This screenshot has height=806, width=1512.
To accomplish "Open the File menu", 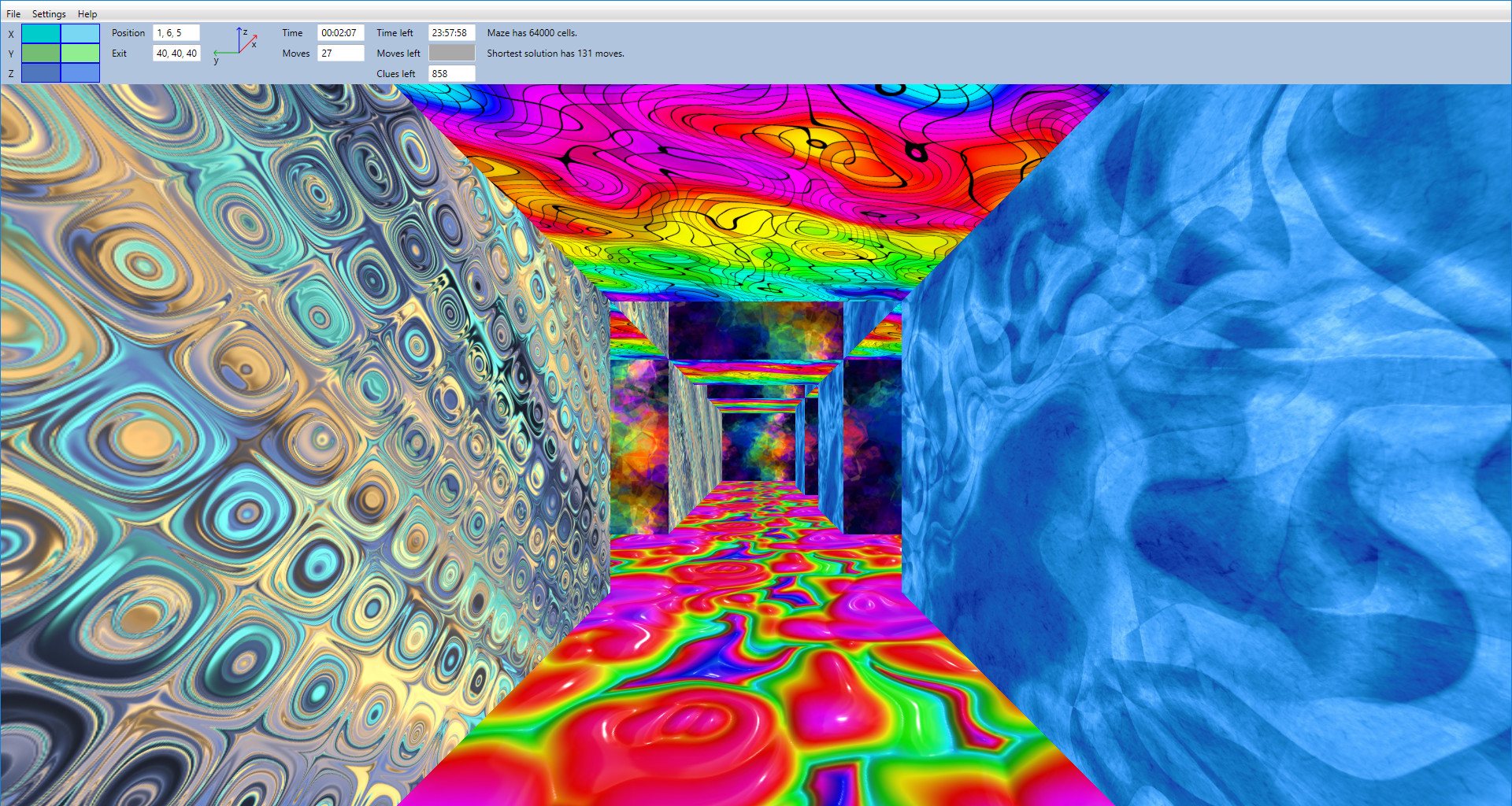I will tap(13, 13).
